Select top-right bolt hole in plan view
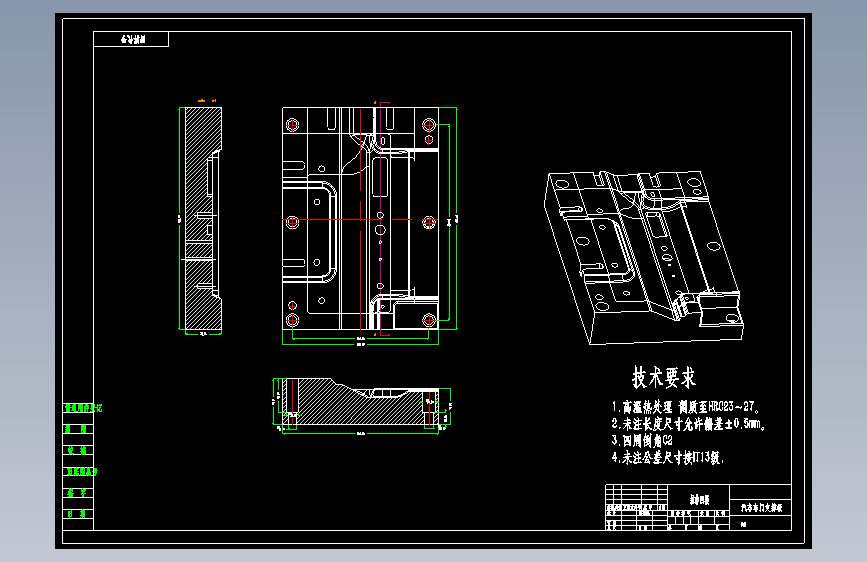 point(429,125)
